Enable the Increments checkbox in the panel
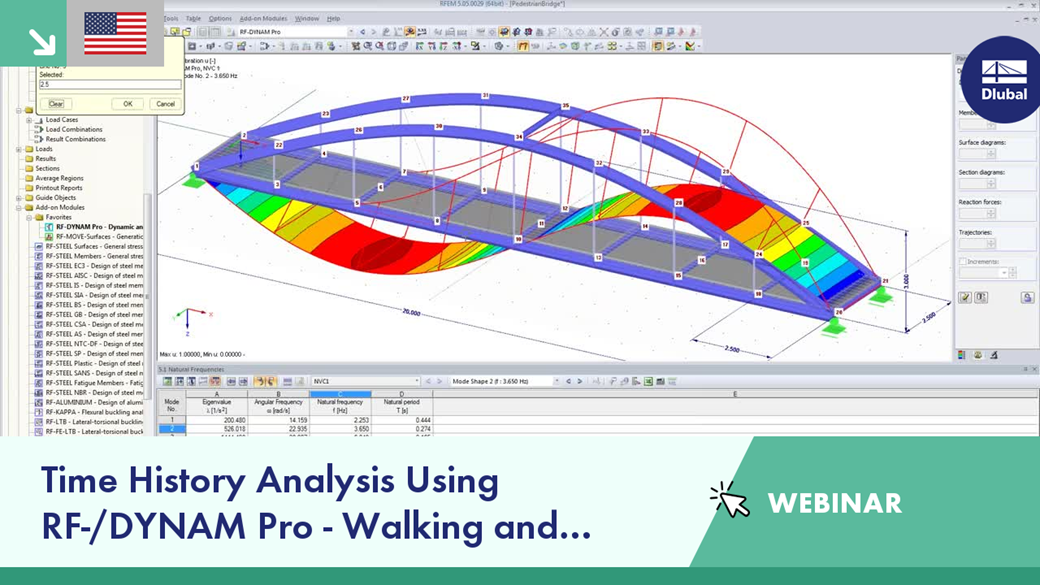This screenshot has height=585, width=1040. (962, 262)
